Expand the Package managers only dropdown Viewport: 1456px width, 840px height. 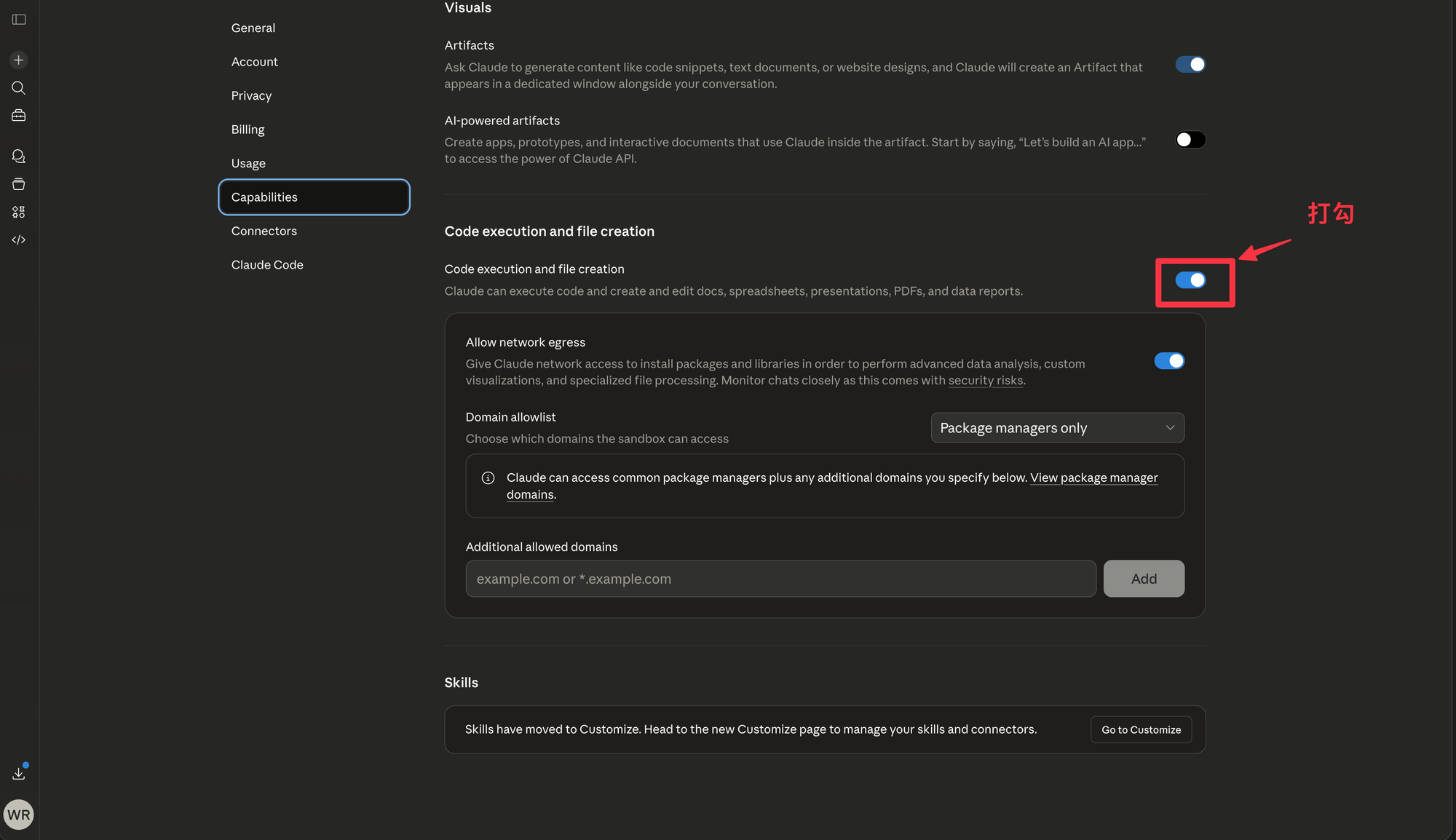1057,428
